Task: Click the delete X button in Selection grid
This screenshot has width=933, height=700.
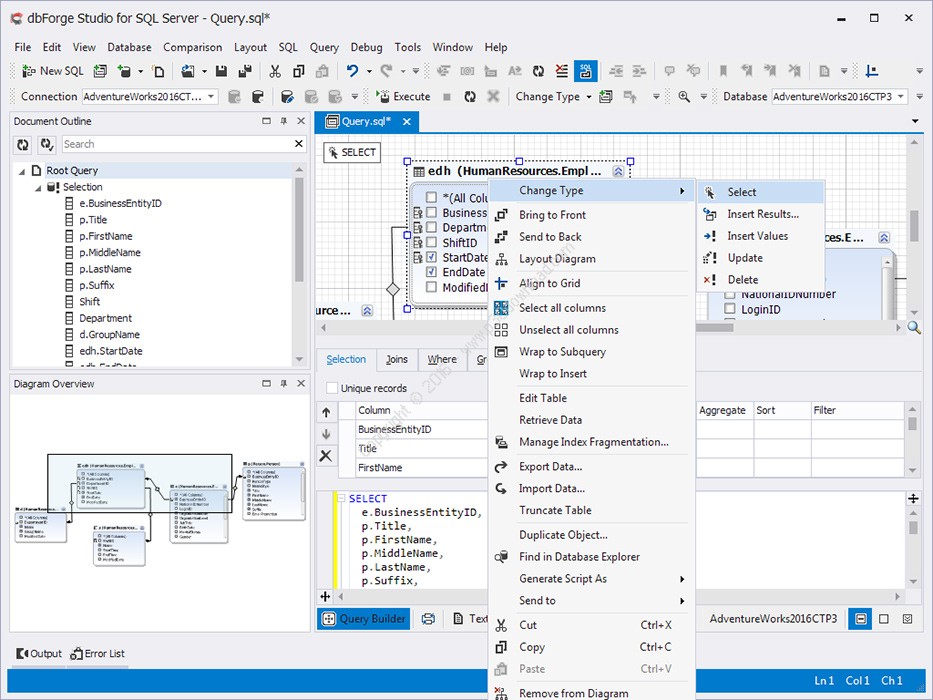Action: 326,456
